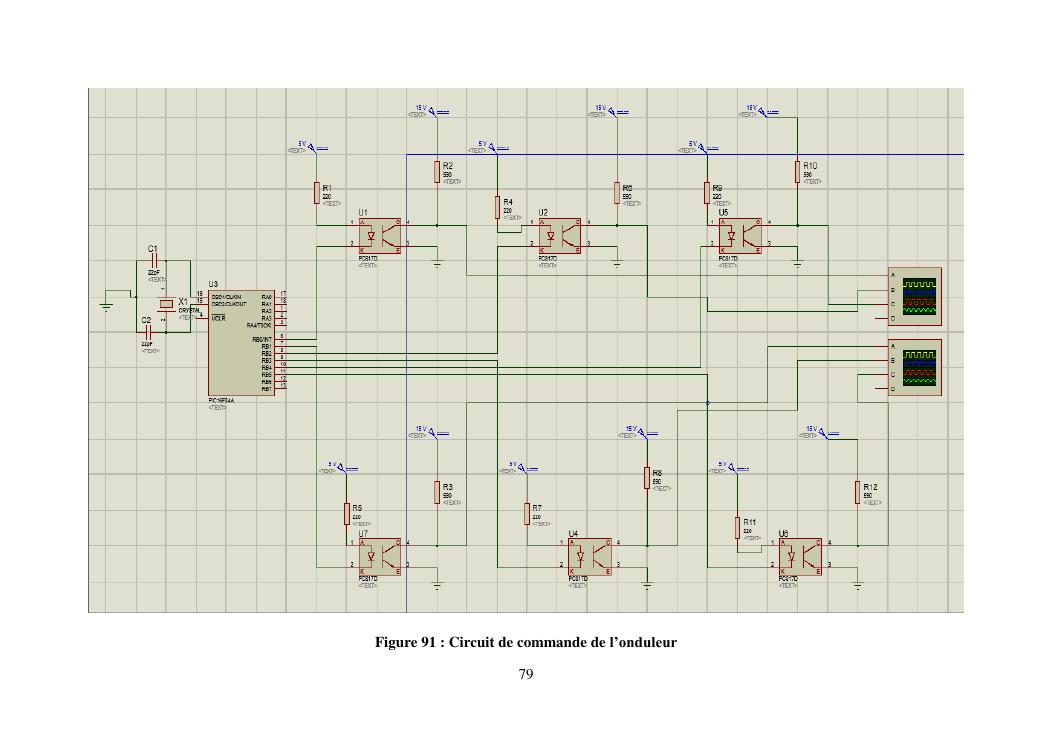Open the upper oscilloscope instrument
Screen dimensions: 1053x745
[x=914, y=296]
